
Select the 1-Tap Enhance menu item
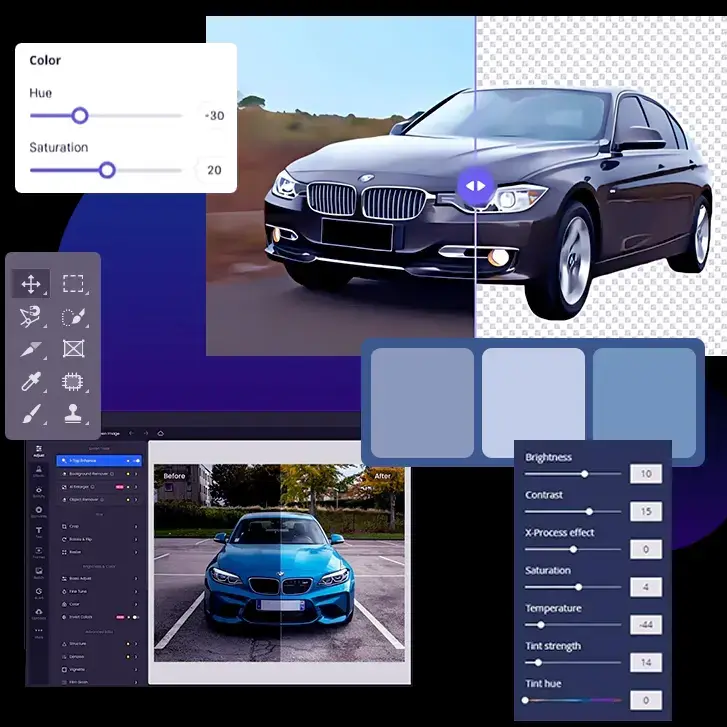tap(99, 461)
